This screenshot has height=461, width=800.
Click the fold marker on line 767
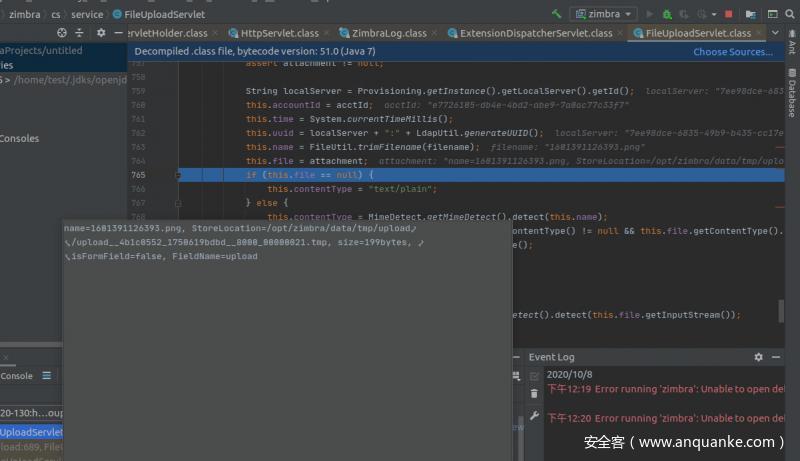pyautogui.click(x=178, y=203)
